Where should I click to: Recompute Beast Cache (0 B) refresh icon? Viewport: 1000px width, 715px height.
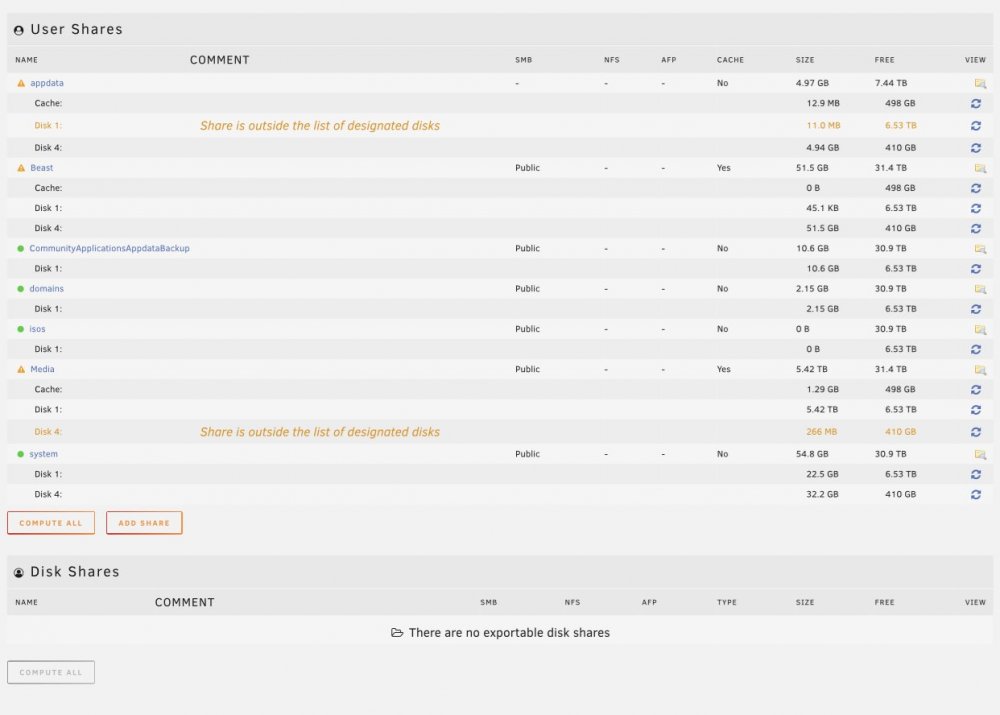click(x=976, y=188)
